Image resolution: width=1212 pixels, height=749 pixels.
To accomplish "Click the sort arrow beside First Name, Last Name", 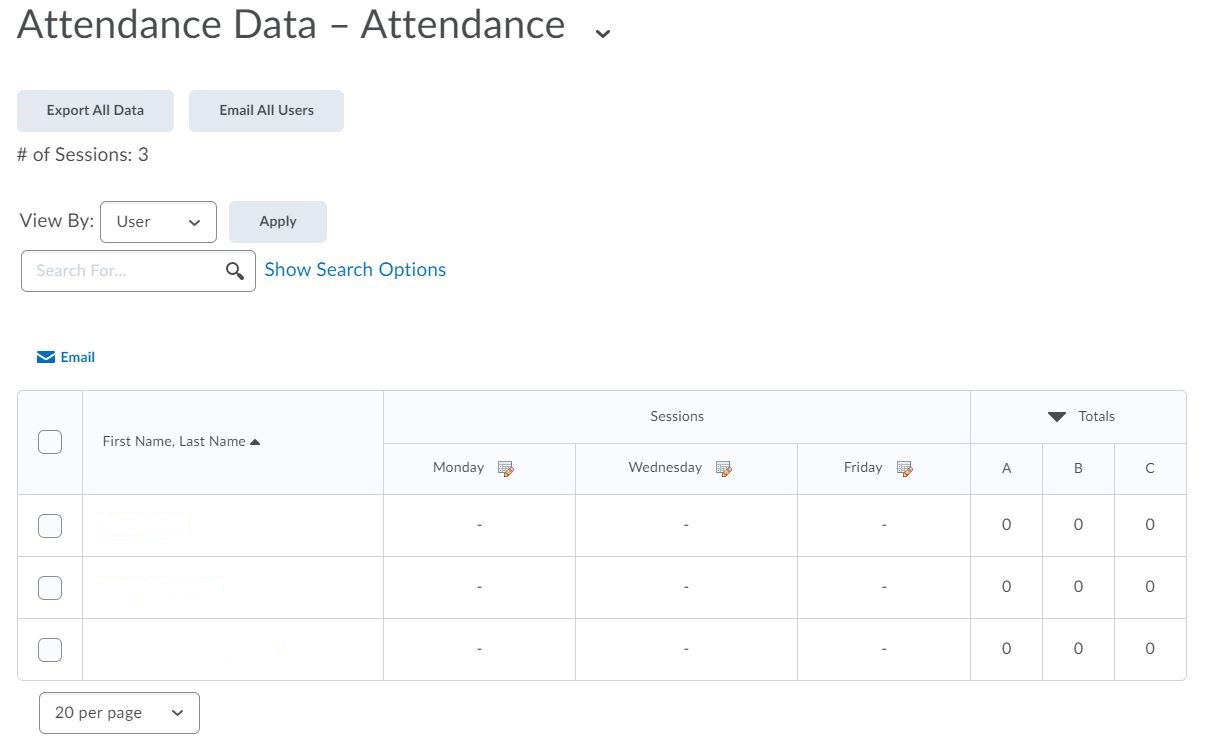I will (255, 442).
